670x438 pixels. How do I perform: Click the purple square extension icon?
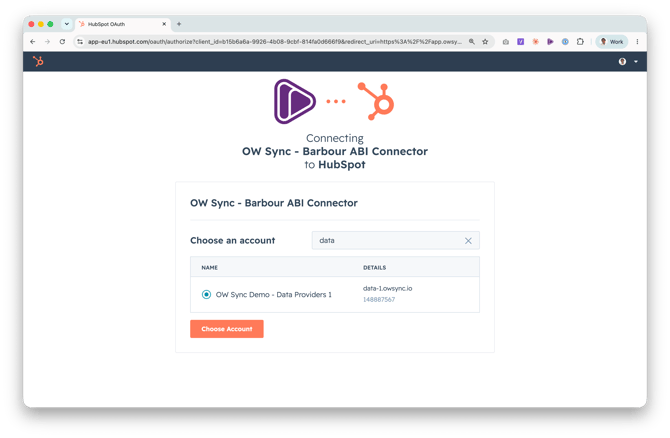click(520, 41)
